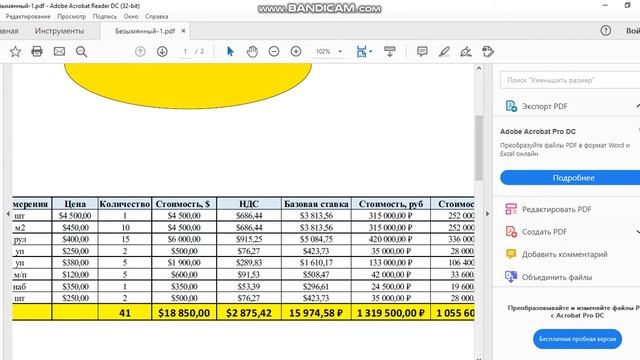Open help question mark icon
Screen dimensions: 640x360
(606, 31)
